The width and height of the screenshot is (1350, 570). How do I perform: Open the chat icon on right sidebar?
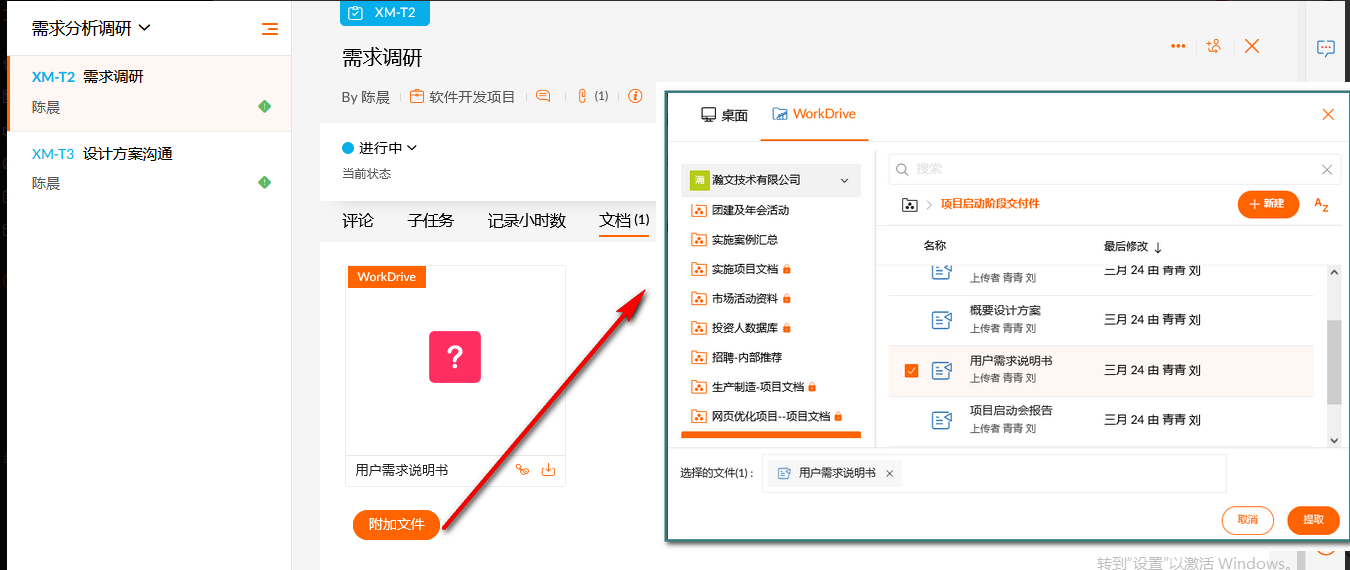[1326, 48]
